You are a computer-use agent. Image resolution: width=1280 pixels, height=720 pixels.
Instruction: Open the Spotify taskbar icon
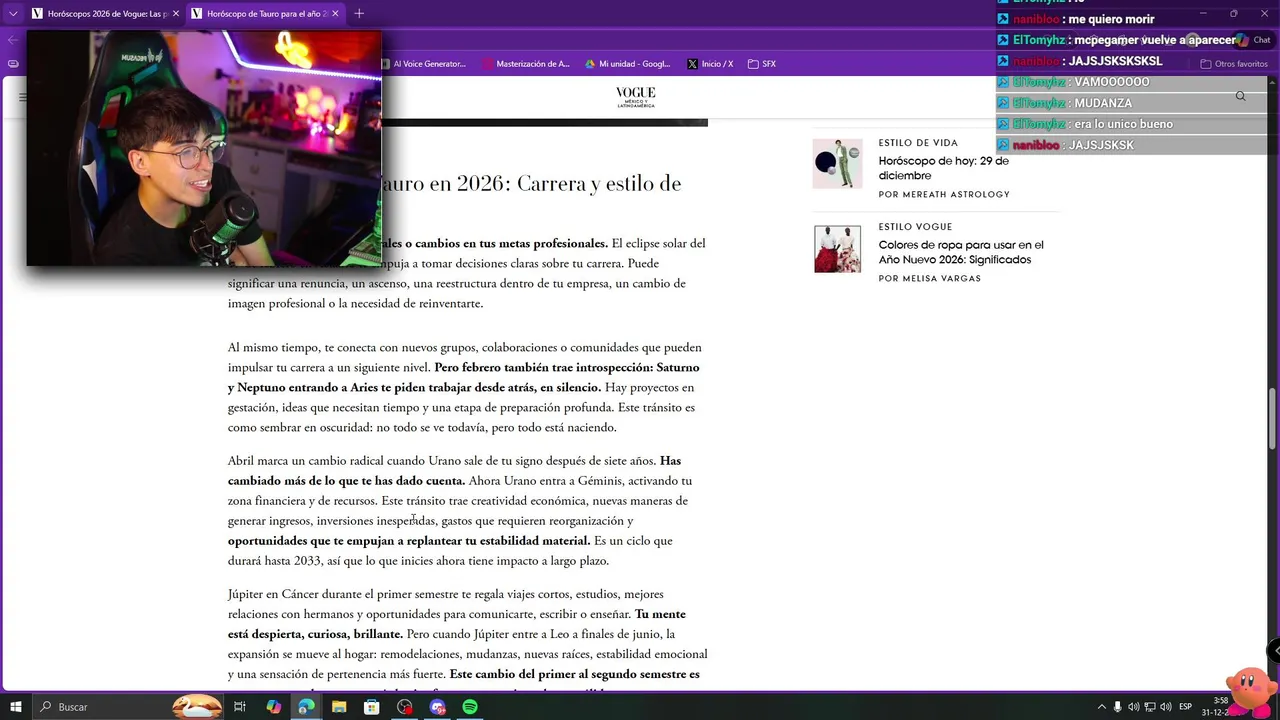[x=470, y=707]
